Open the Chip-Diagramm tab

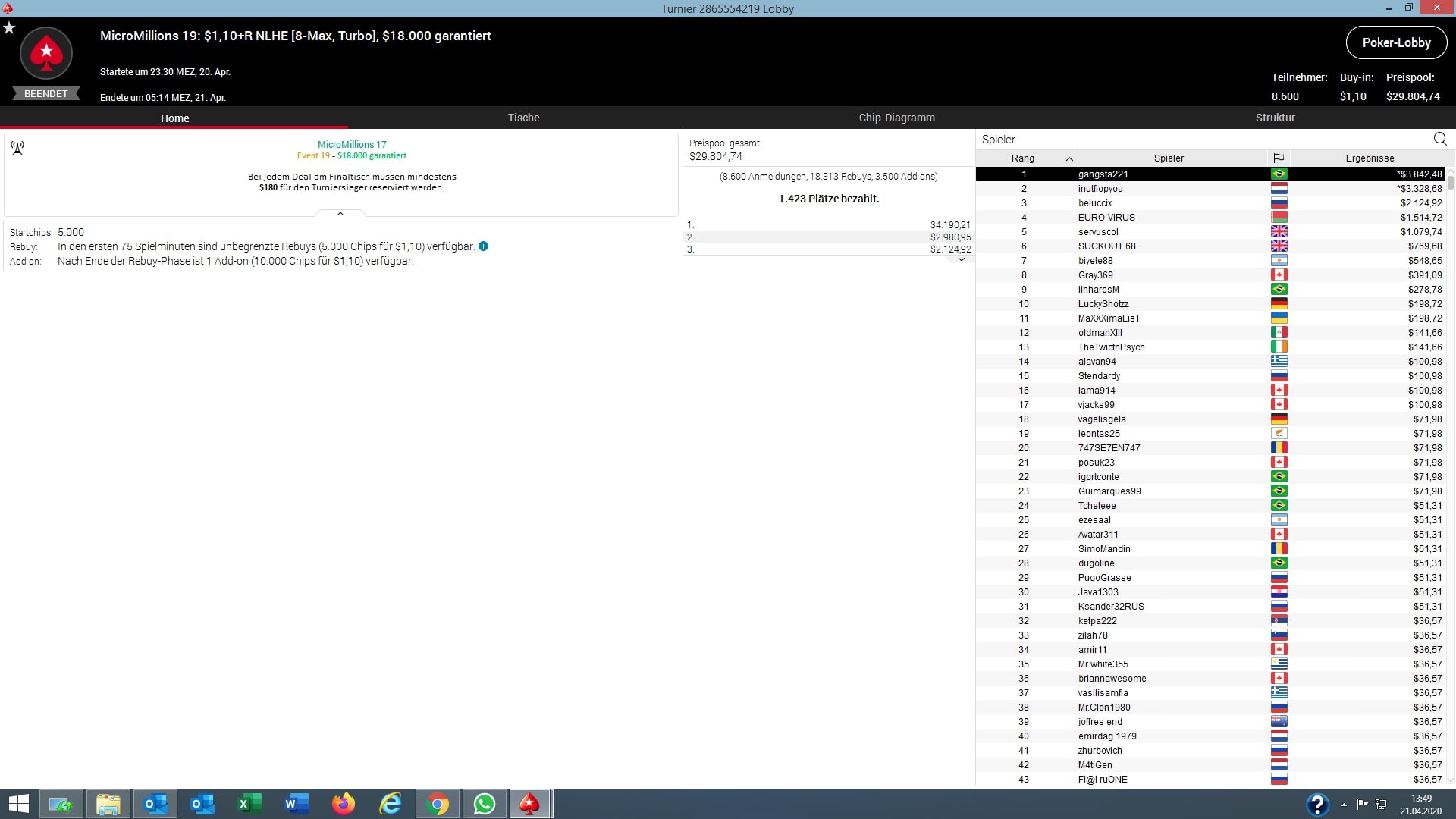[896, 118]
